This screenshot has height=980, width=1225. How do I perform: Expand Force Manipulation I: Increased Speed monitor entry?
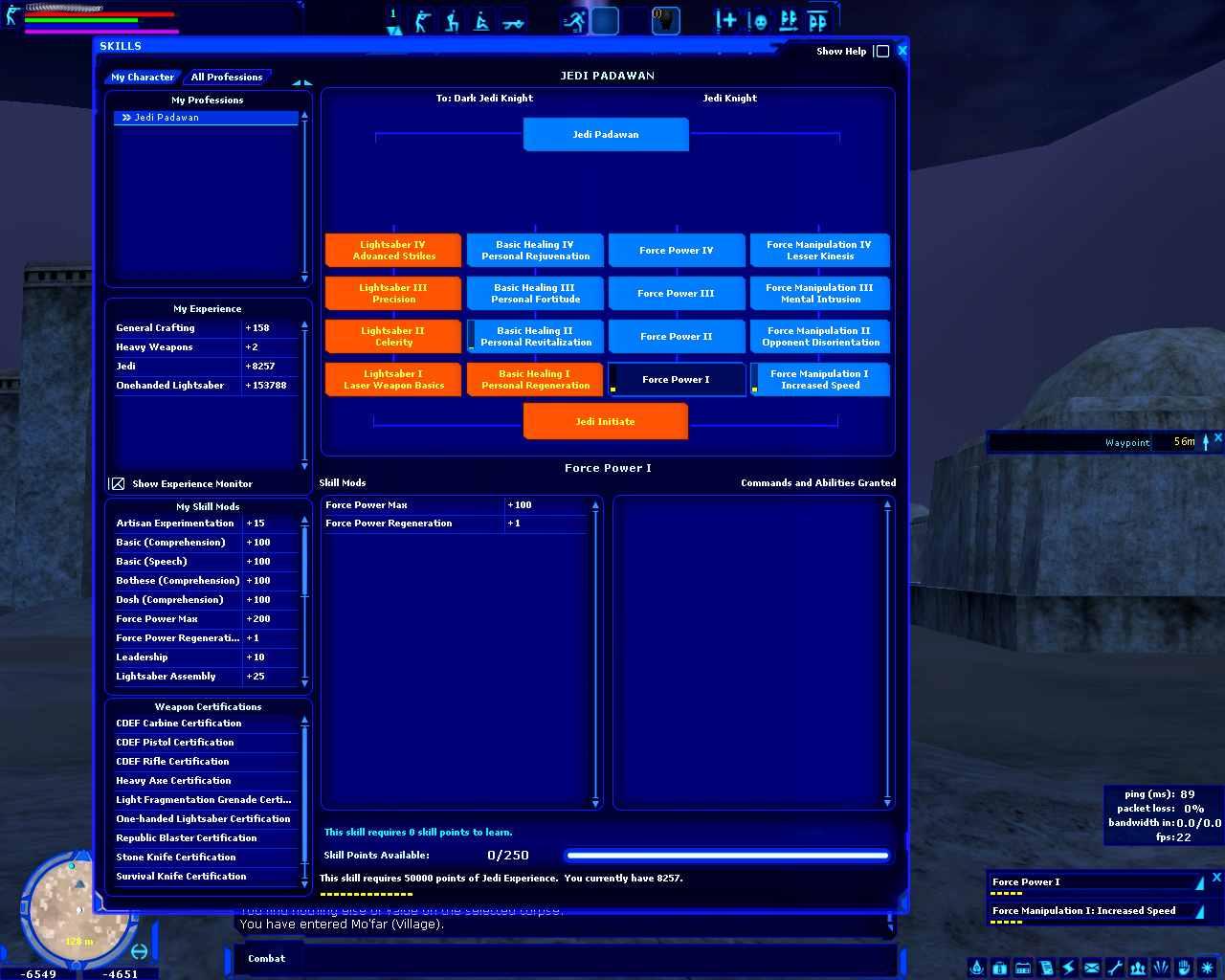(1199, 911)
